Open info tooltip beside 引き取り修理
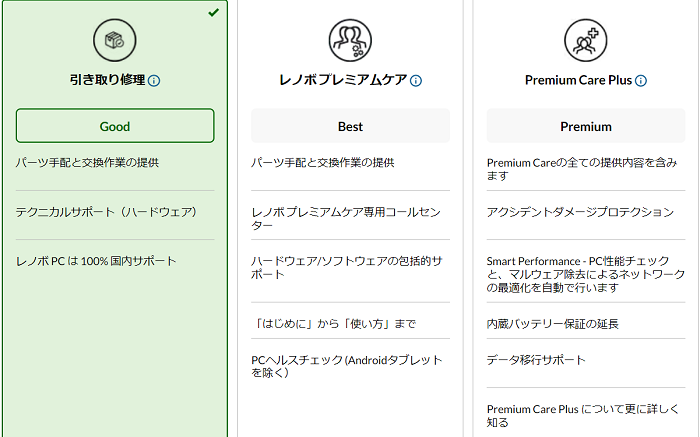 (154, 81)
